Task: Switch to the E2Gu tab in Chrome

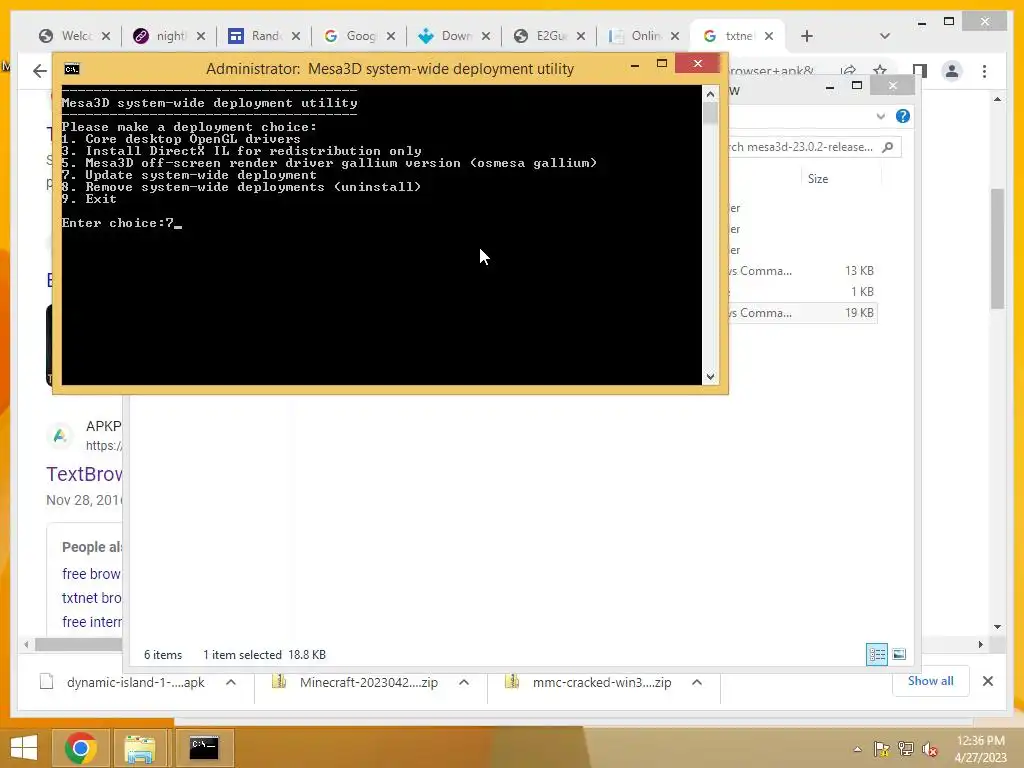Action: 542,36
